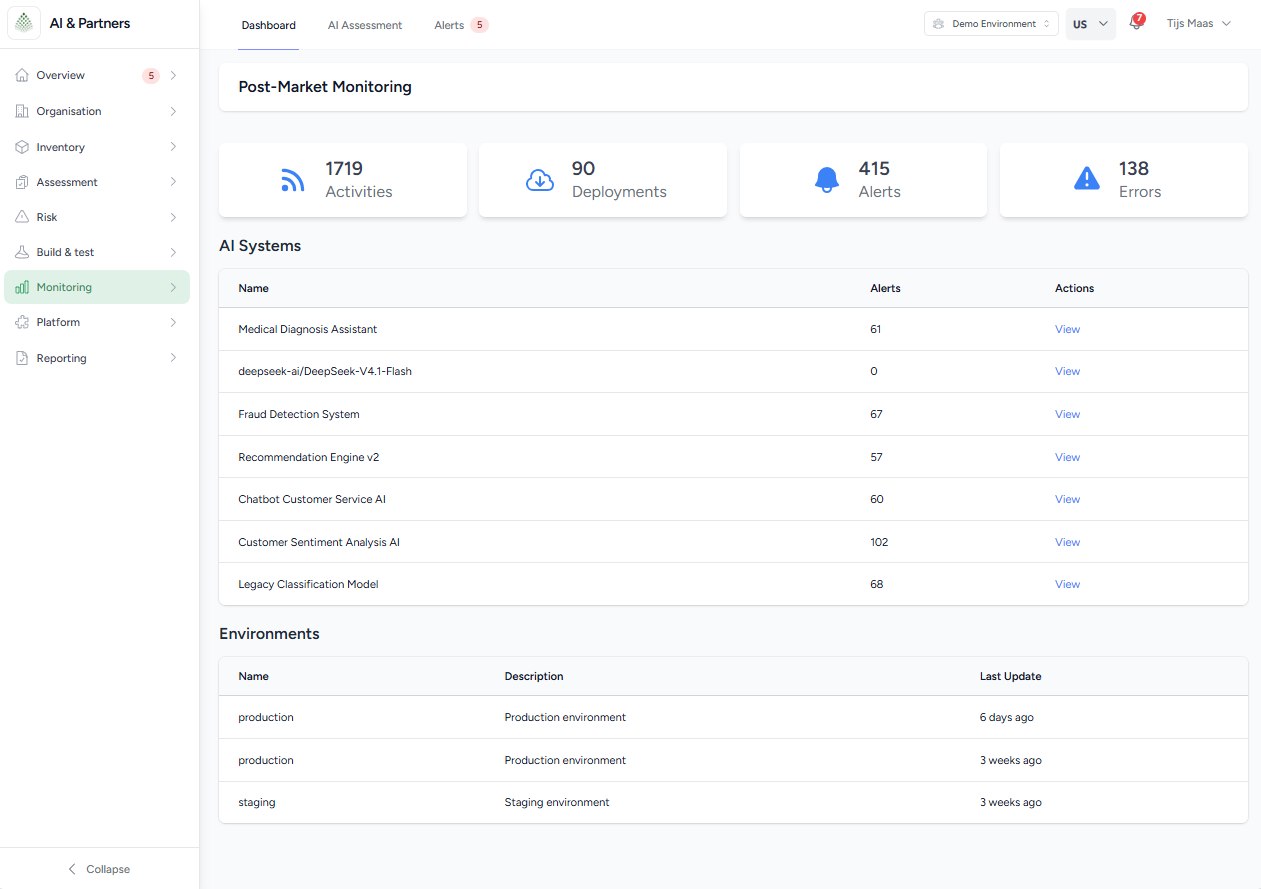Select Inventory in the sidebar

tap(97, 147)
